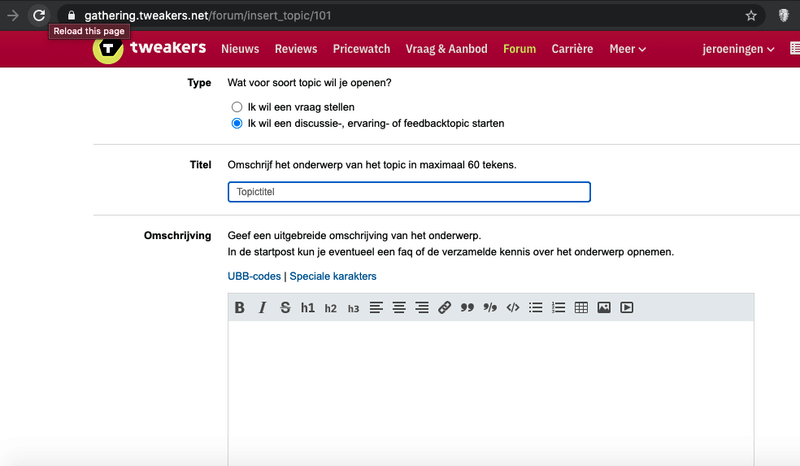Screen dimensions: 800x466
Task: Open the Speciale karakters link
Action: click(x=333, y=276)
